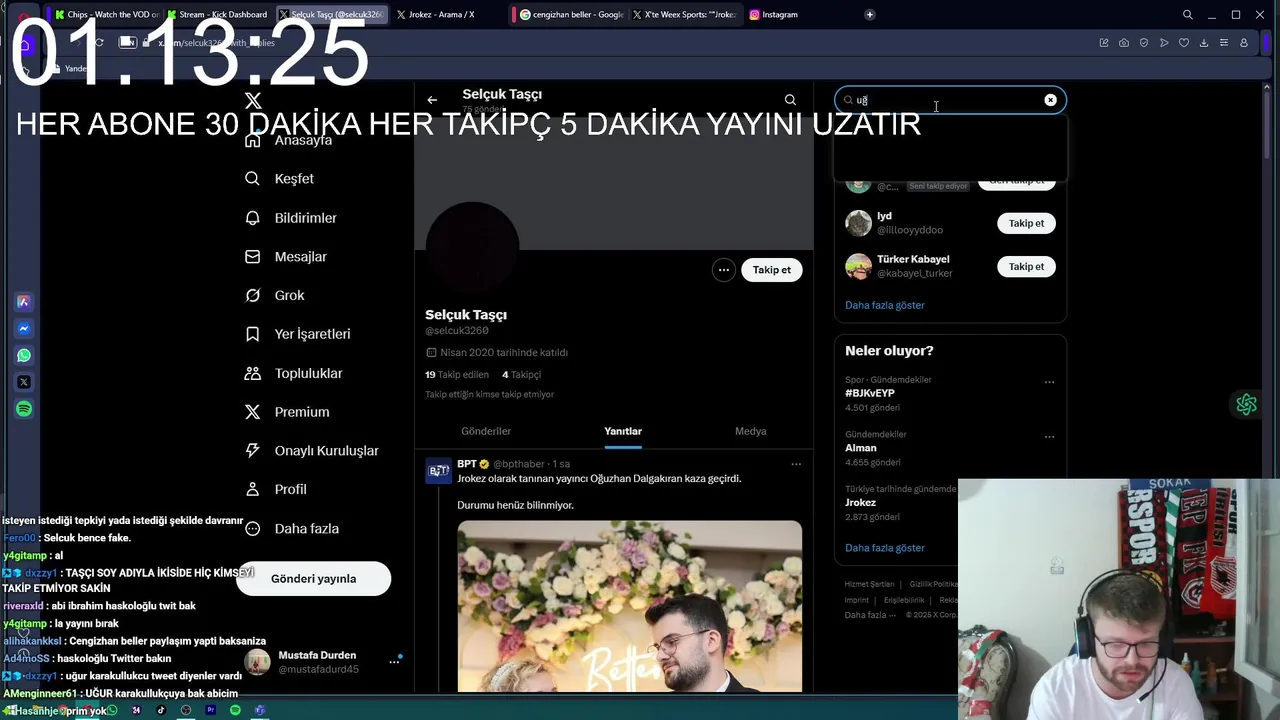Viewport: 1280px width, 720px height.
Task: Open the 19 Takip edilen list
Action: click(x=457, y=375)
